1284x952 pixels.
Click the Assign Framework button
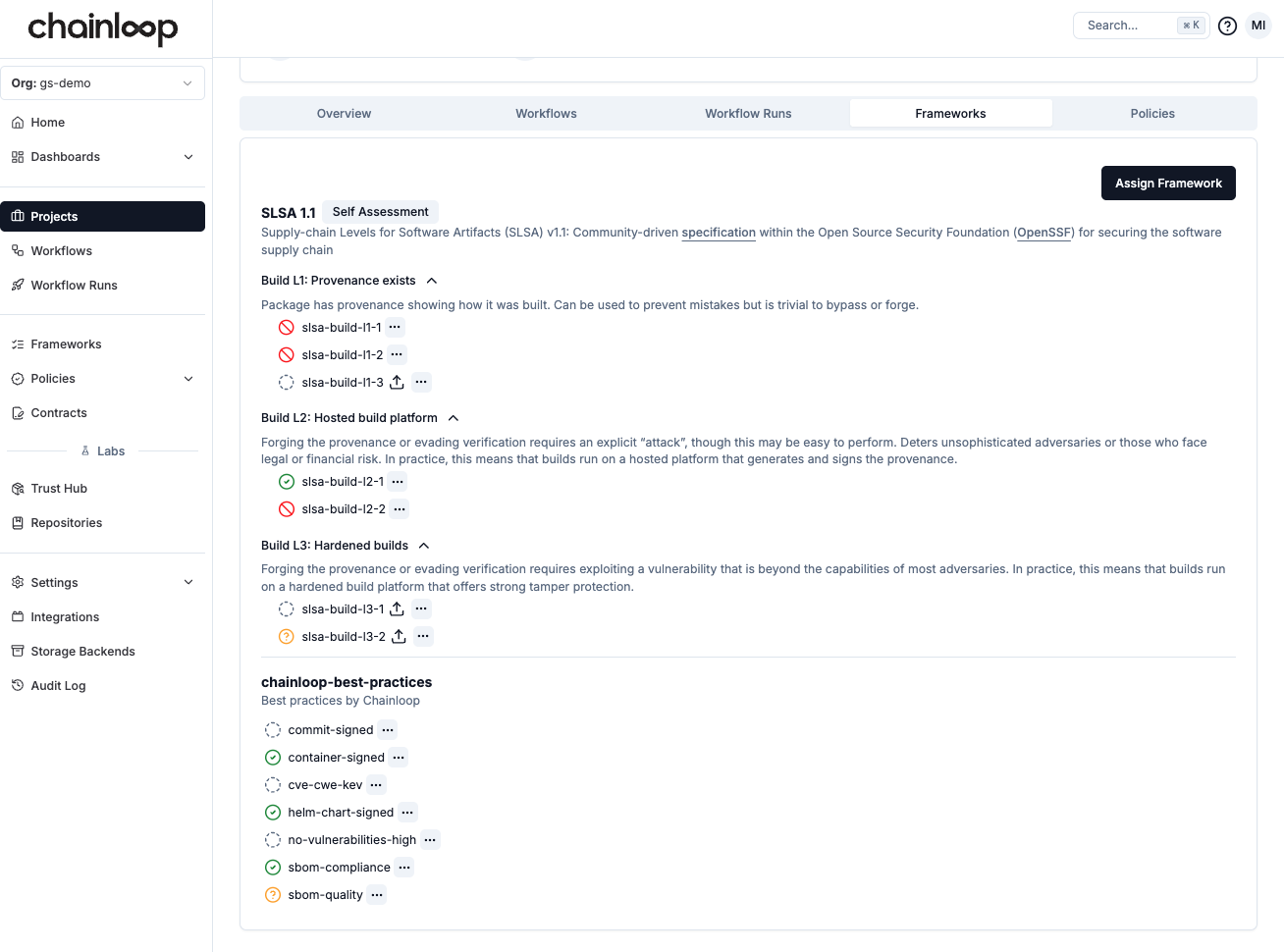click(1168, 184)
